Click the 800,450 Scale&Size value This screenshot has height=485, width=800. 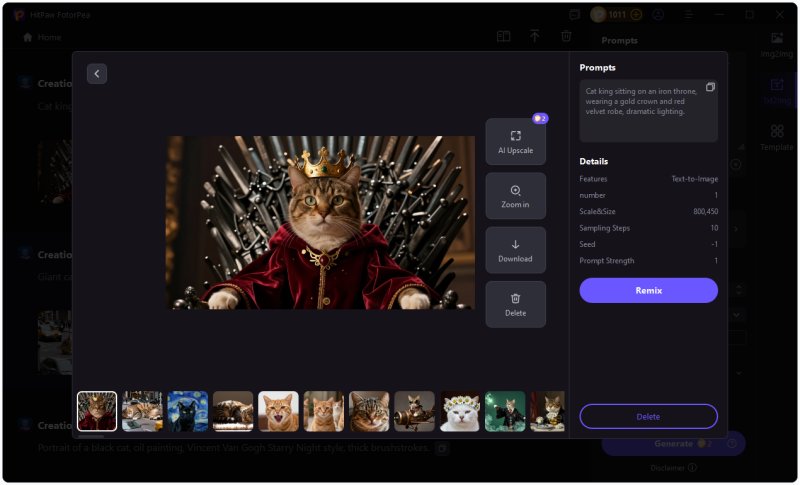706,212
